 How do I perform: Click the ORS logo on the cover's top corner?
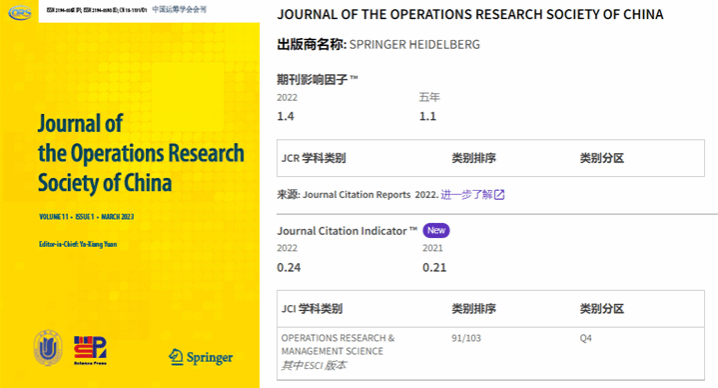click(x=20, y=13)
